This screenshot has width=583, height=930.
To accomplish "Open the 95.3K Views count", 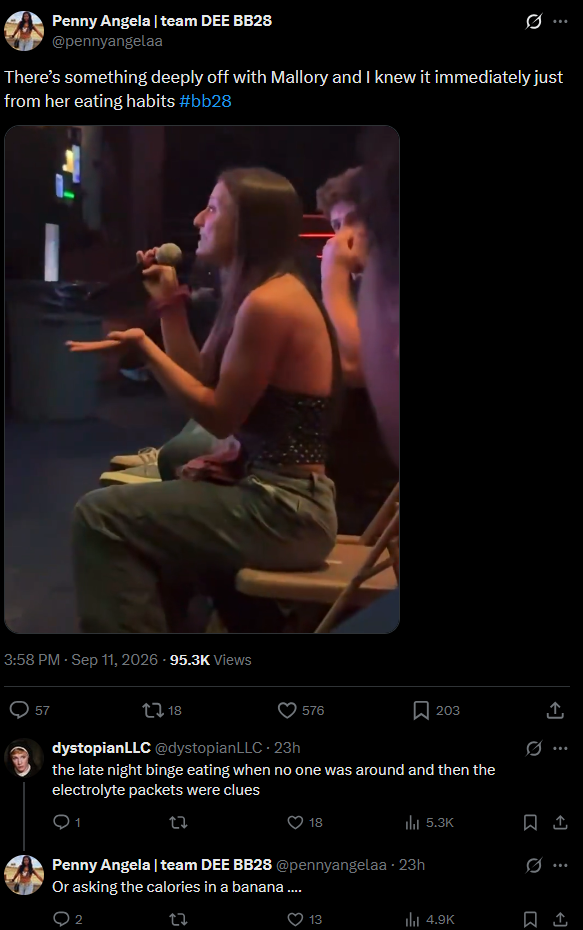I will (x=211, y=660).
